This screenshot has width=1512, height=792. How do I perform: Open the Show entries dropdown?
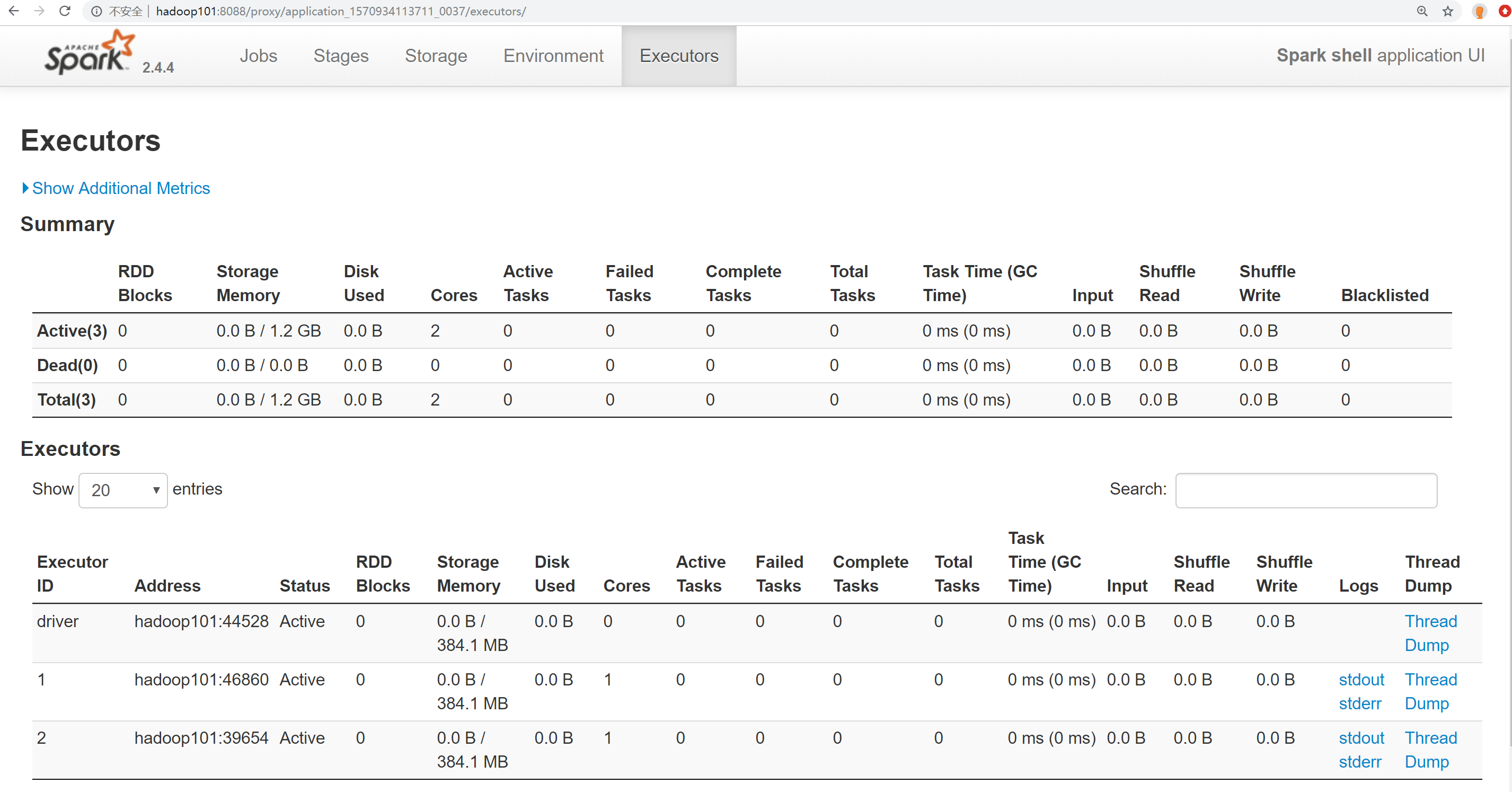coord(123,490)
